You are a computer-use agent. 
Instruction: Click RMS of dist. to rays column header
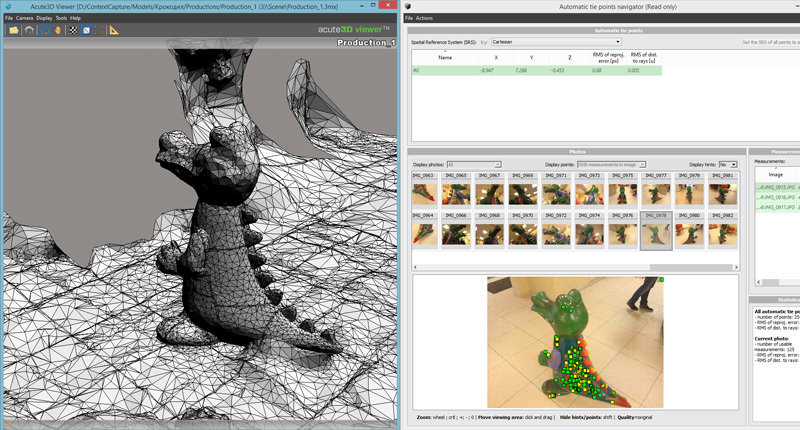[644, 58]
